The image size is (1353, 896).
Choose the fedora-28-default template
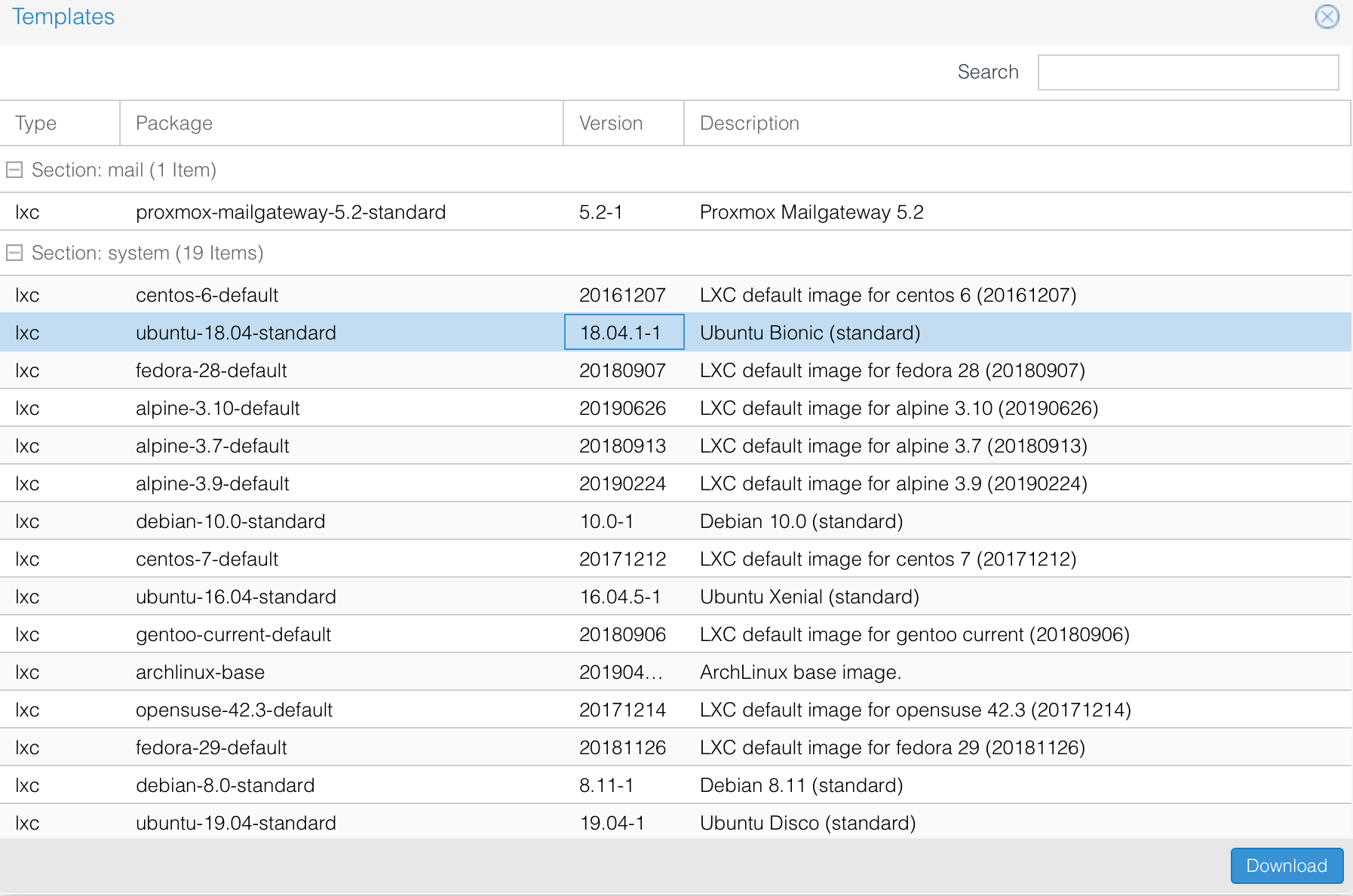(211, 370)
